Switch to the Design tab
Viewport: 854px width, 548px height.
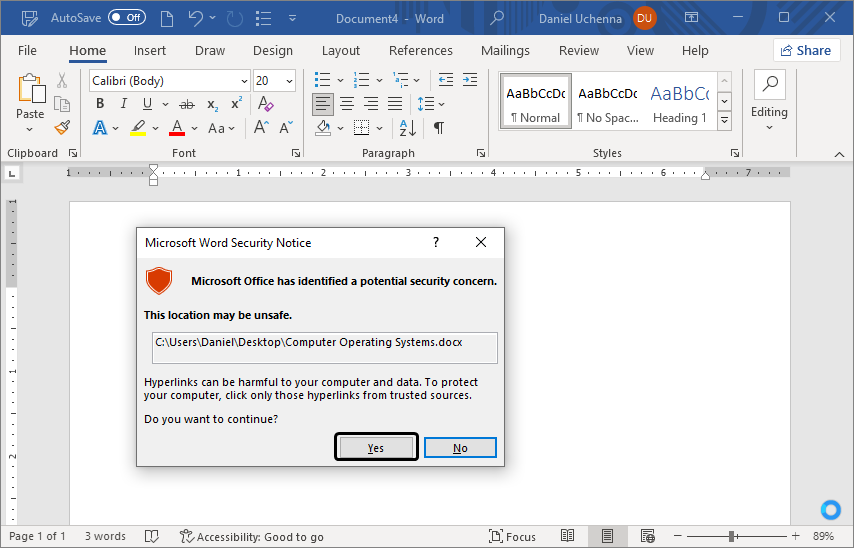[x=273, y=51]
